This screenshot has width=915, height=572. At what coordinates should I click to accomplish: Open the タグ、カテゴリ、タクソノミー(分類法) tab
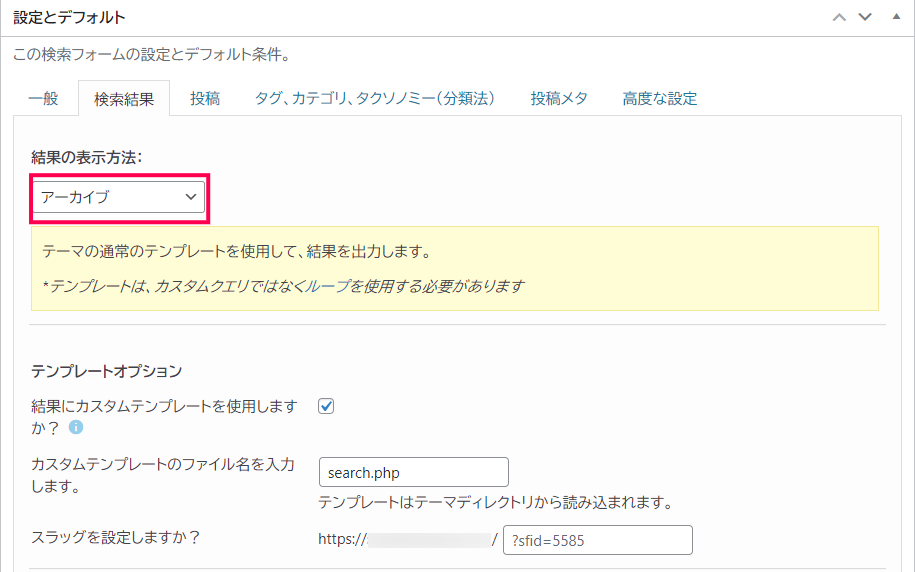pos(375,98)
